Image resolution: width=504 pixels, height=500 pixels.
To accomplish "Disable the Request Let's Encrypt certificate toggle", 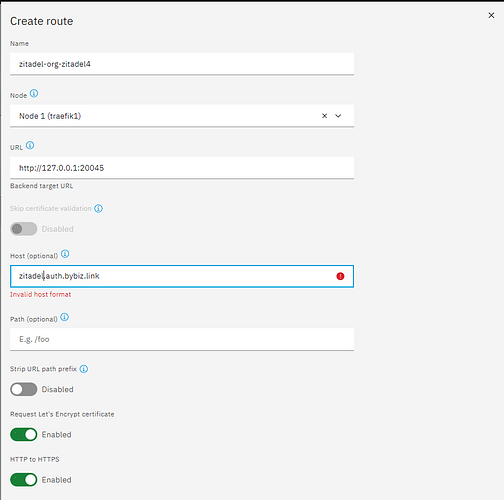I will point(24,435).
